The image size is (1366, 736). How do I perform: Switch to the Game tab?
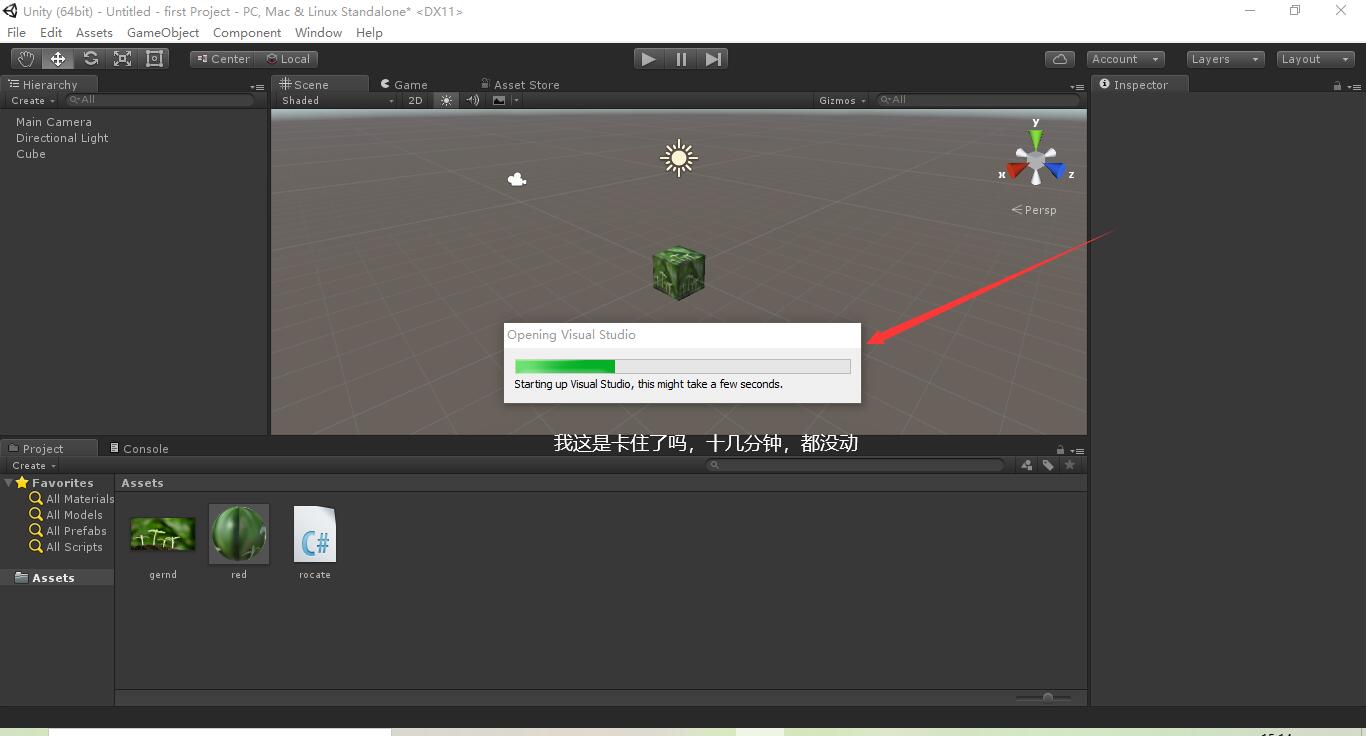pyautogui.click(x=404, y=84)
